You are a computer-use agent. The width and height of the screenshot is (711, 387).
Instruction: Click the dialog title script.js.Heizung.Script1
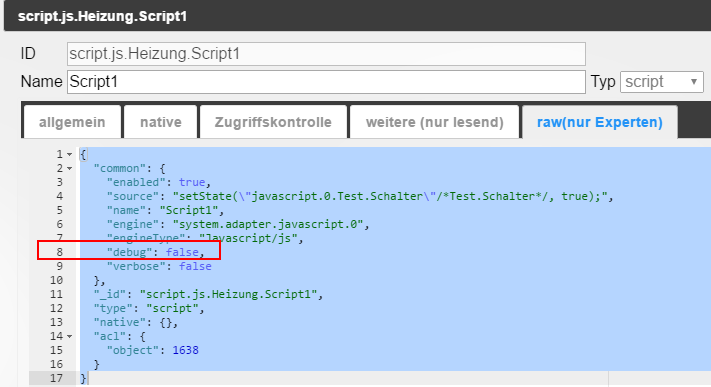click(x=102, y=16)
